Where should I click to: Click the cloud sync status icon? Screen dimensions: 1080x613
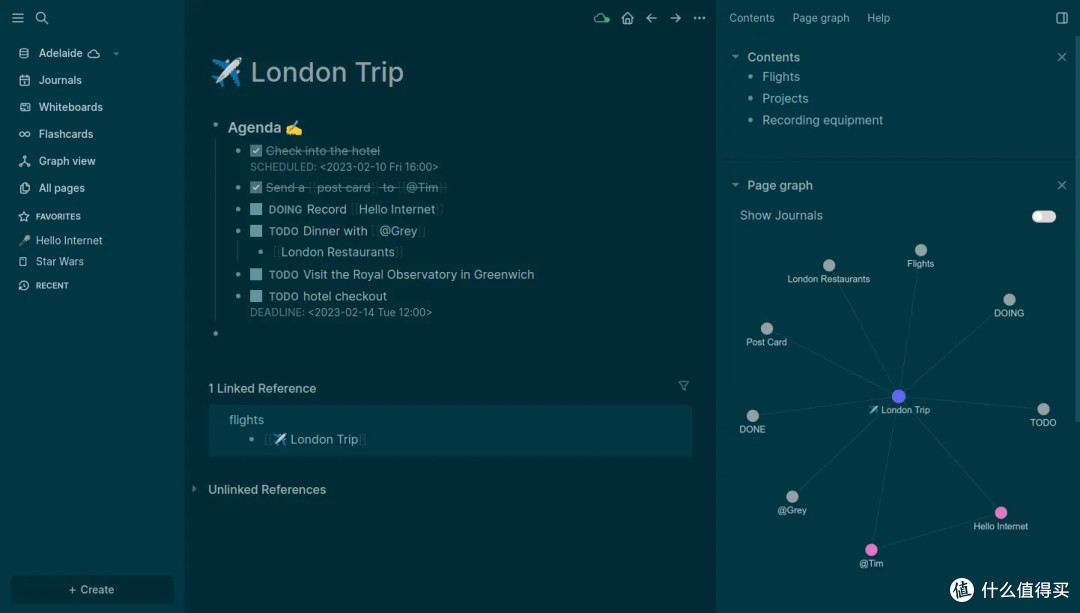click(x=601, y=18)
